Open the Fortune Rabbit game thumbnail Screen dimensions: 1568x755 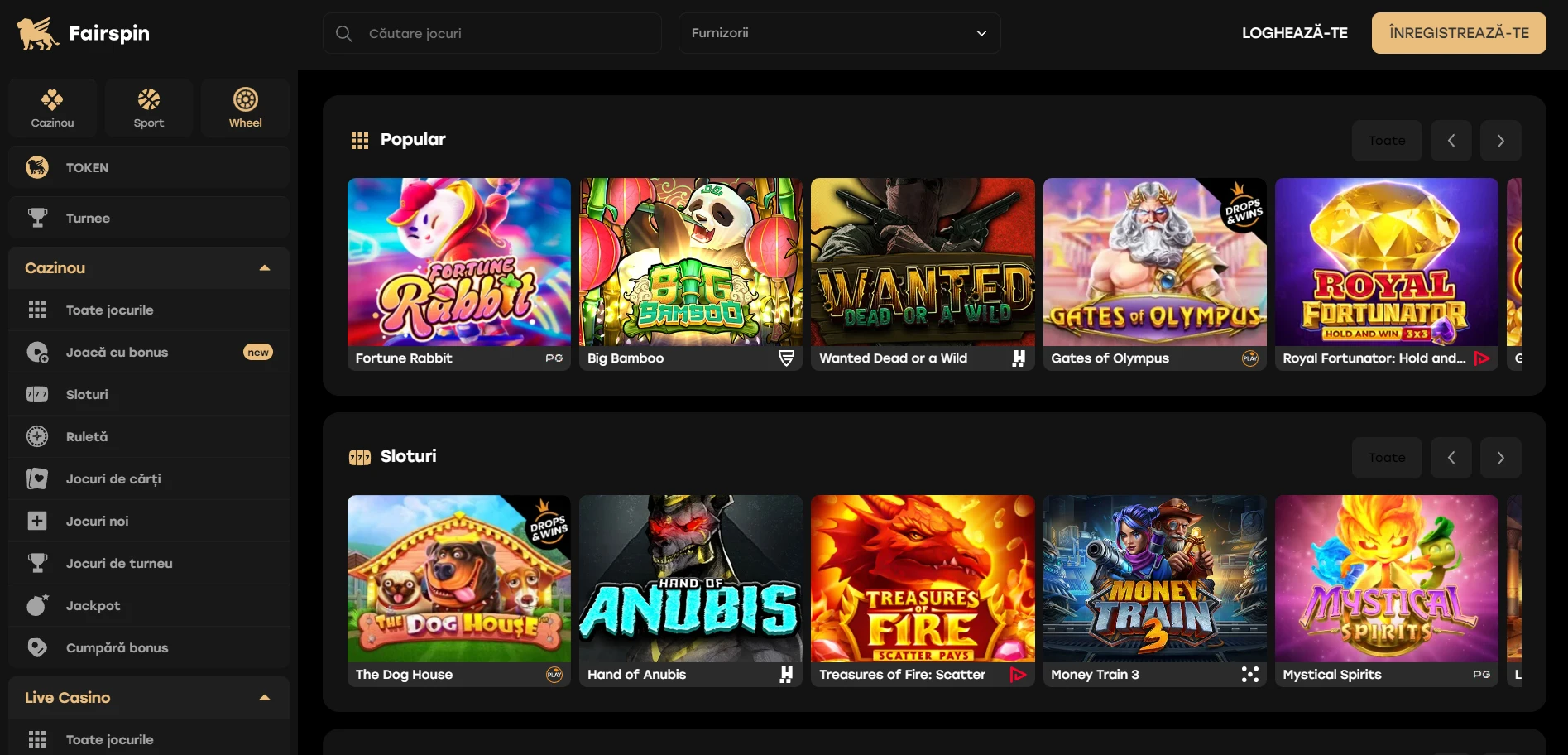click(x=459, y=262)
